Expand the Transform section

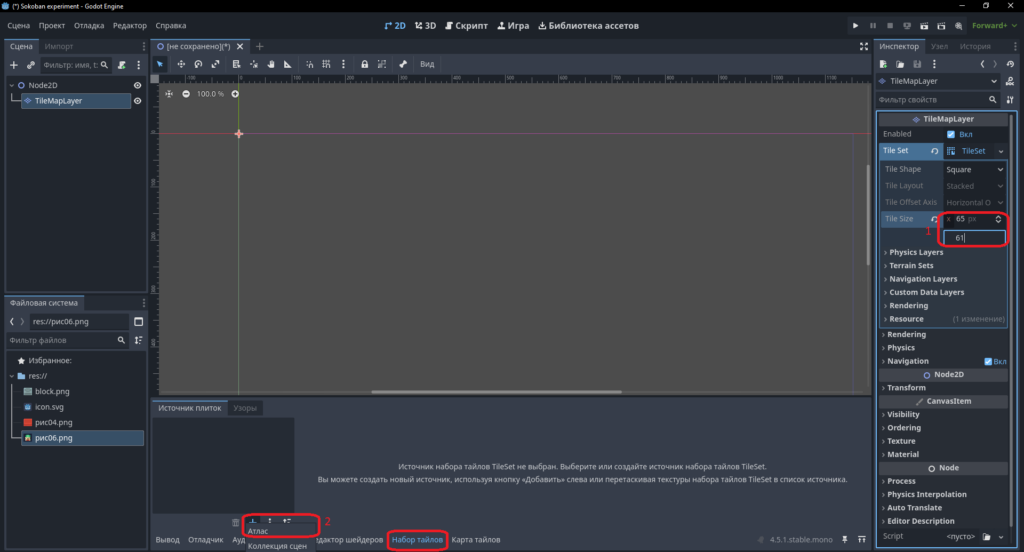(905, 388)
